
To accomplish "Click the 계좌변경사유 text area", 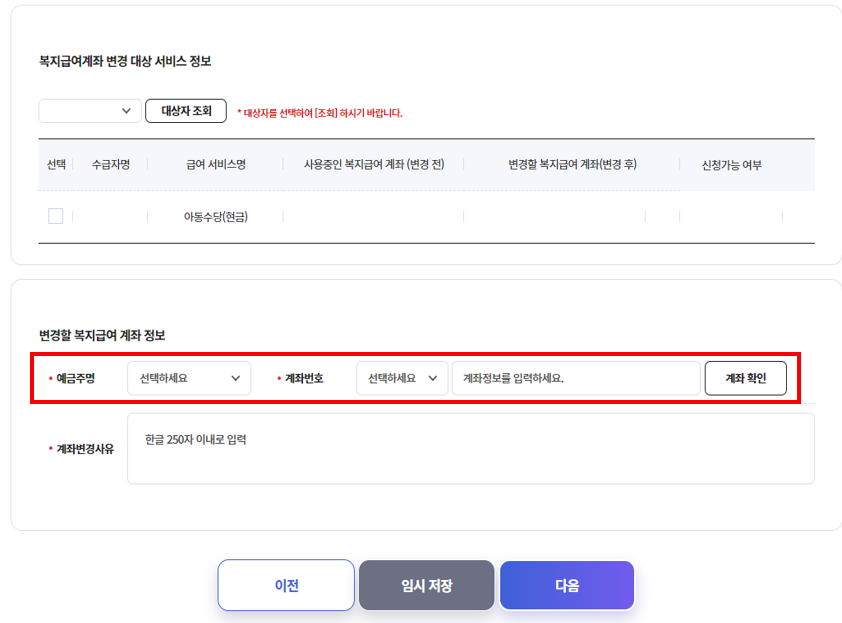I will click(x=471, y=448).
